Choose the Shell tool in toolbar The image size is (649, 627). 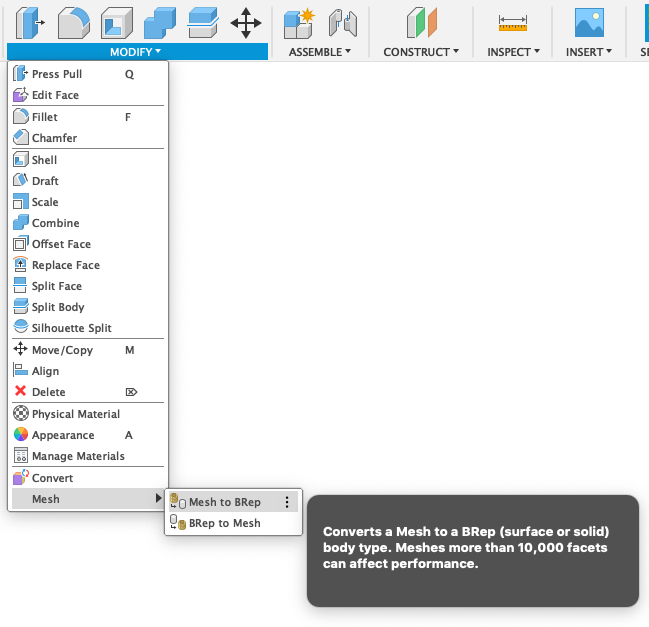coord(117,23)
